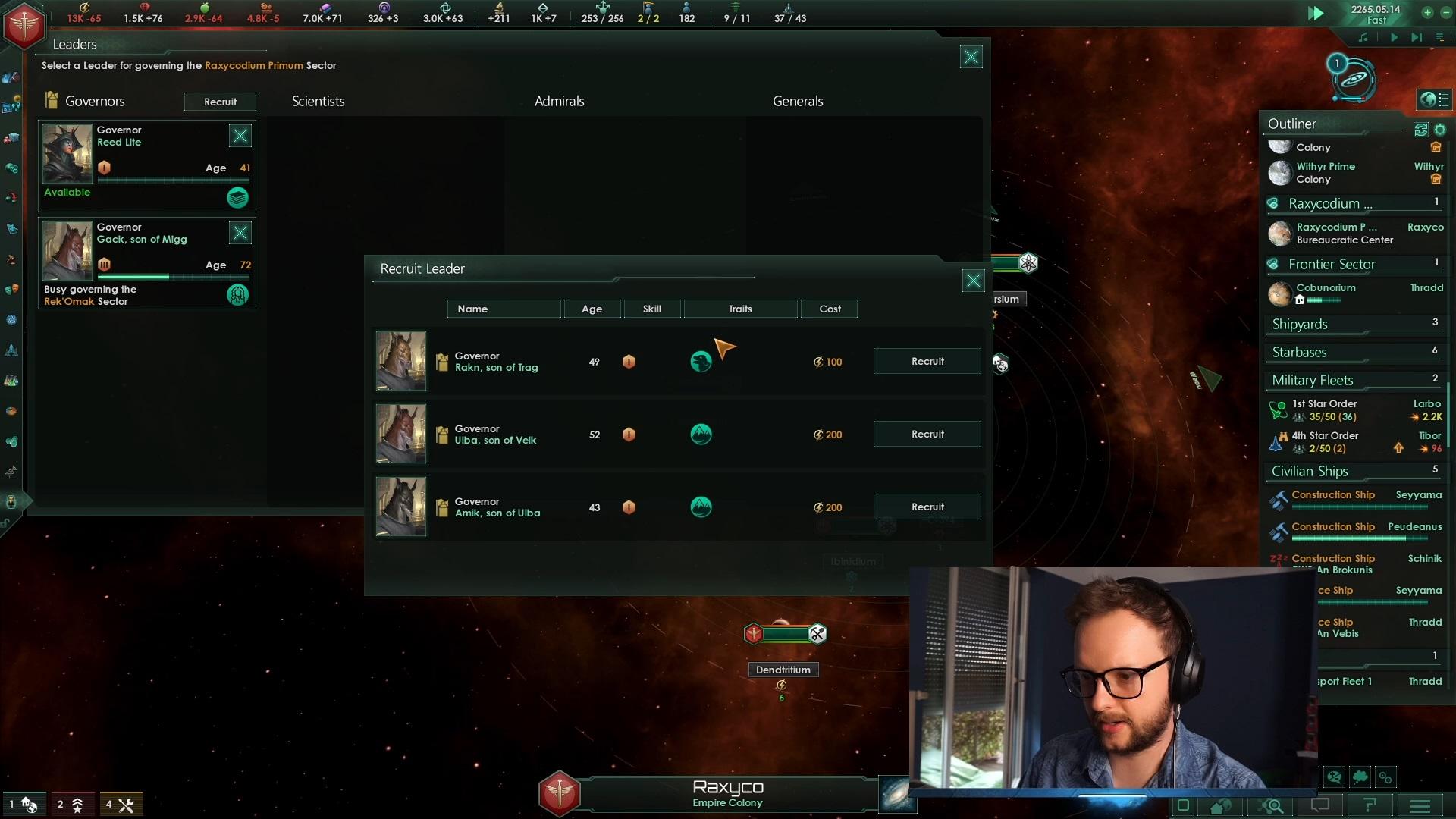1456x819 pixels.
Task: Open Gack's governor trait icon
Action: [237, 294]
